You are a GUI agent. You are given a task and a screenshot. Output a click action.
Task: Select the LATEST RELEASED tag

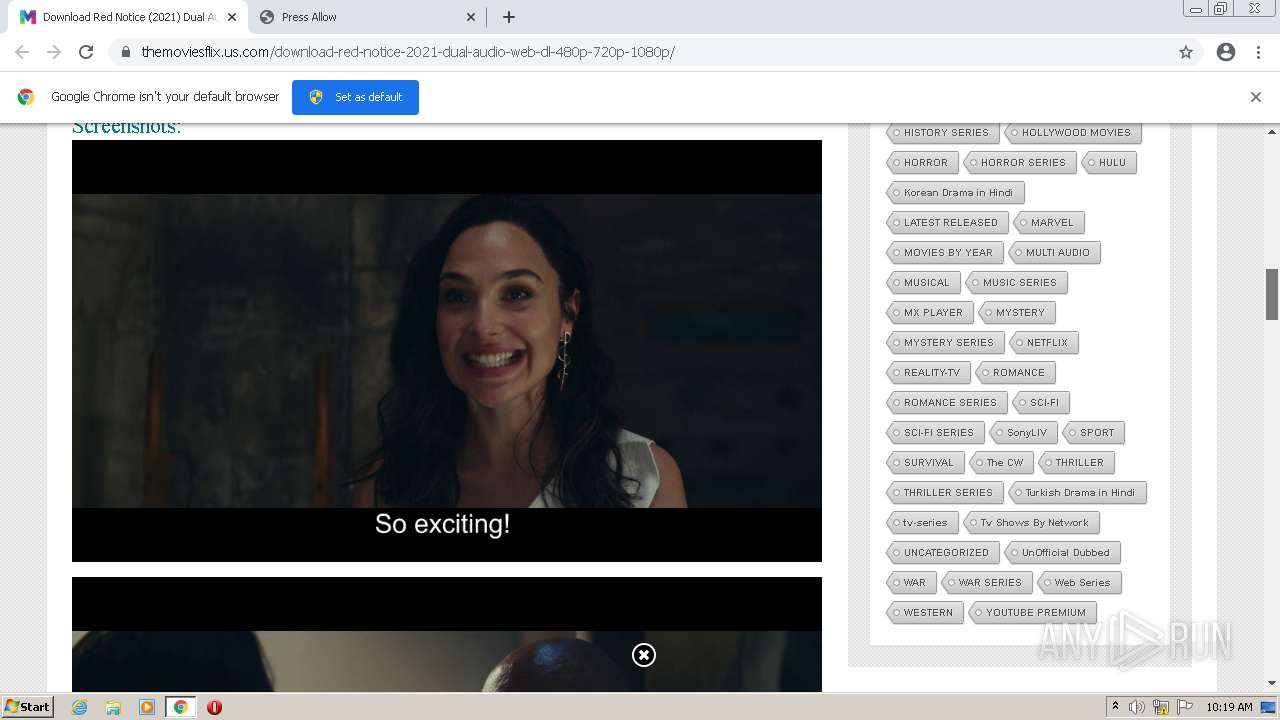[x=947, y=222]
